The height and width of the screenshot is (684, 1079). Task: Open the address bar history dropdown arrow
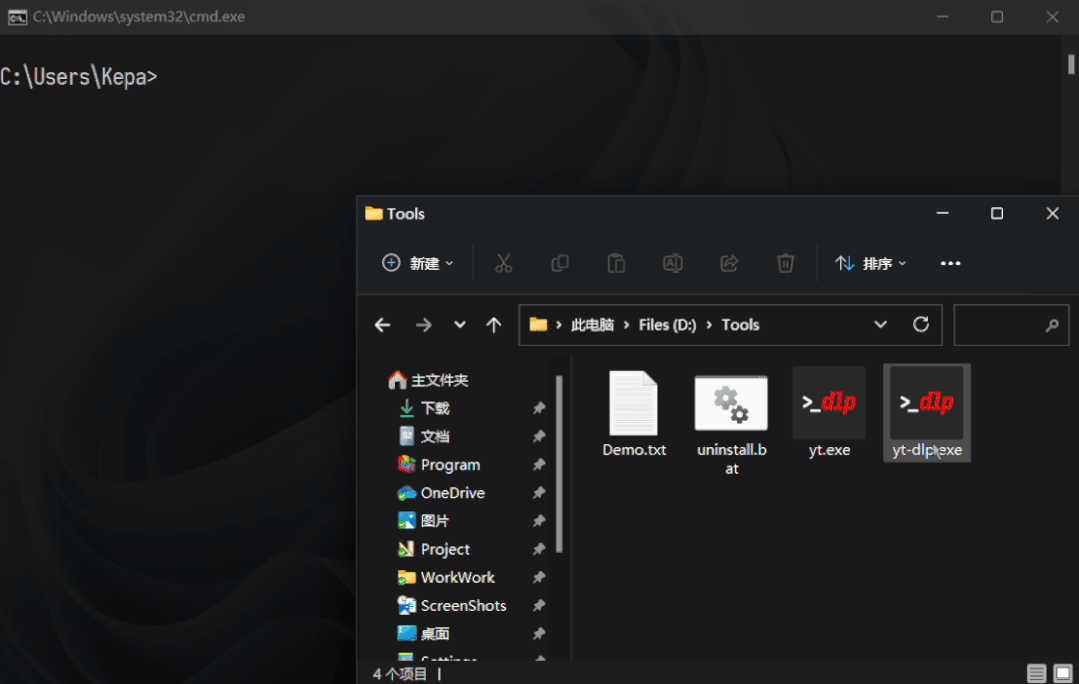(880, 324)
